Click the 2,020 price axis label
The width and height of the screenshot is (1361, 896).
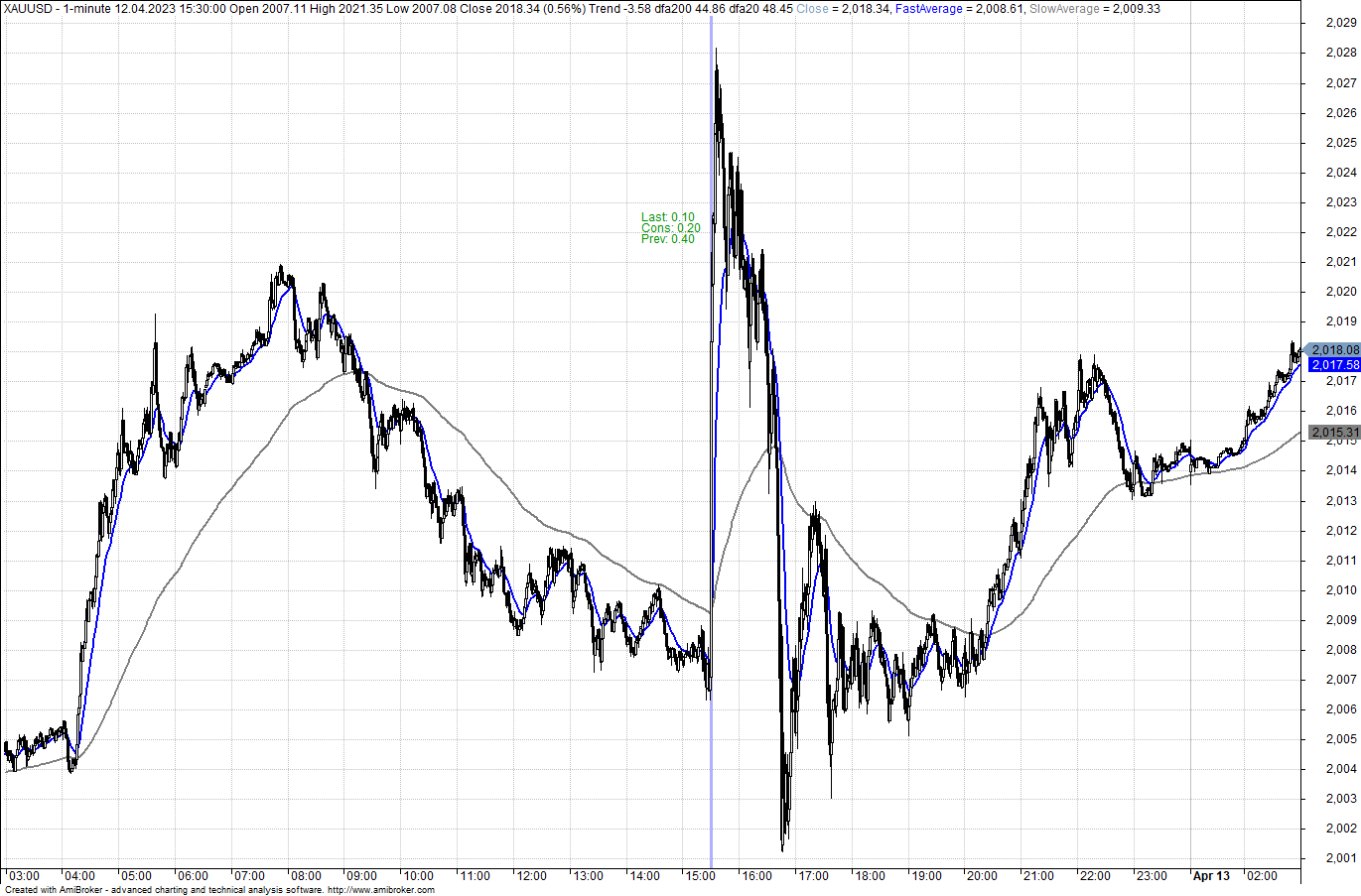(x=1341, y=292)
